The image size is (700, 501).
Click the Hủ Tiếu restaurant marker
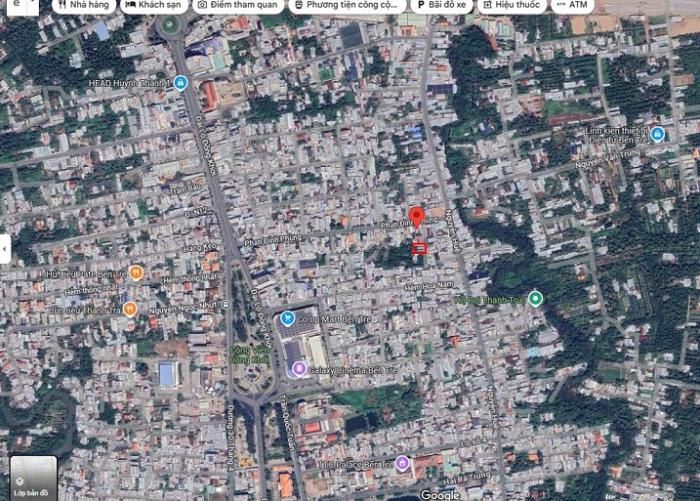(136, 272)
